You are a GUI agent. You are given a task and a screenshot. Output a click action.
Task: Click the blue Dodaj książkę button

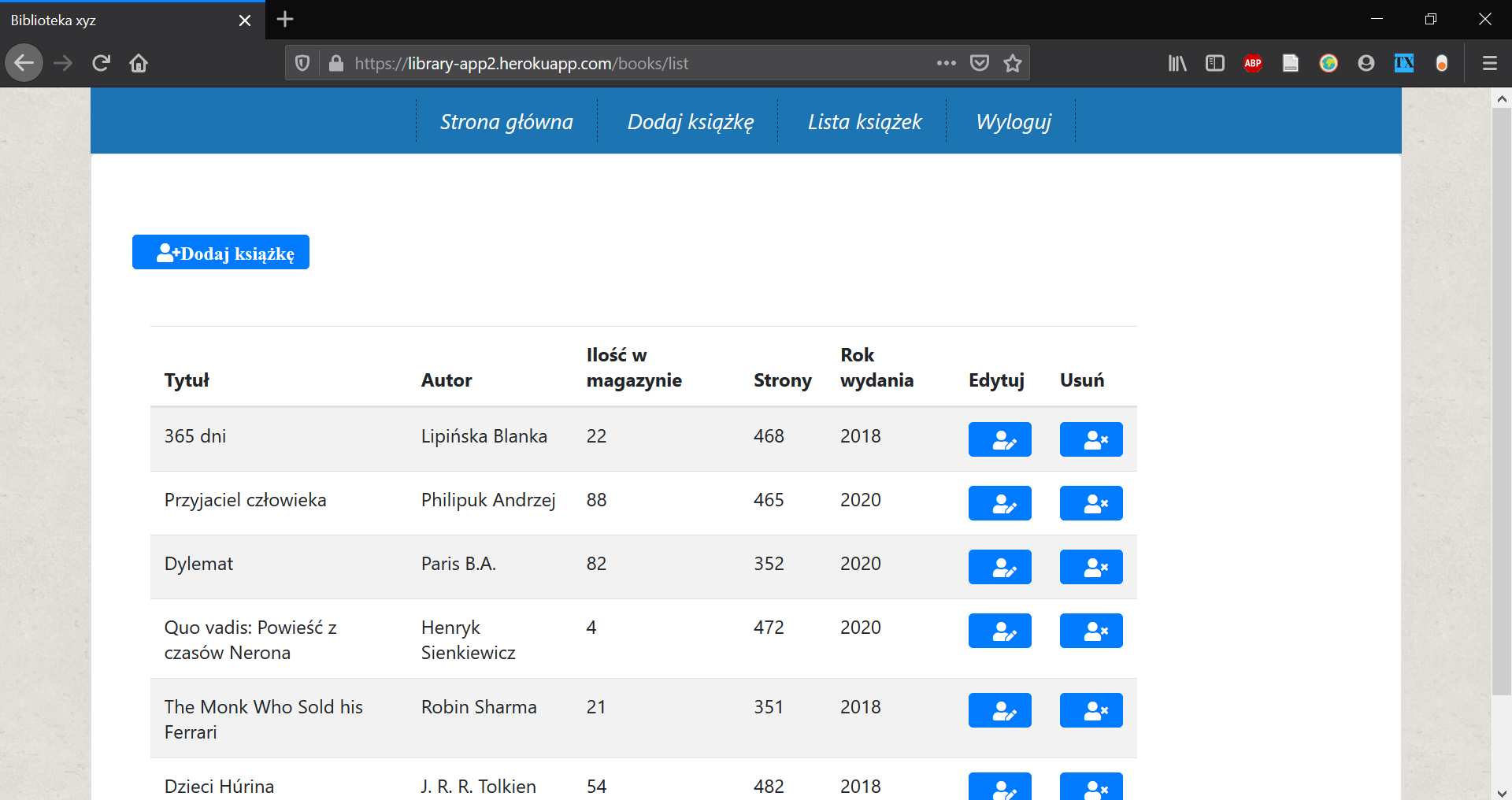220,253
